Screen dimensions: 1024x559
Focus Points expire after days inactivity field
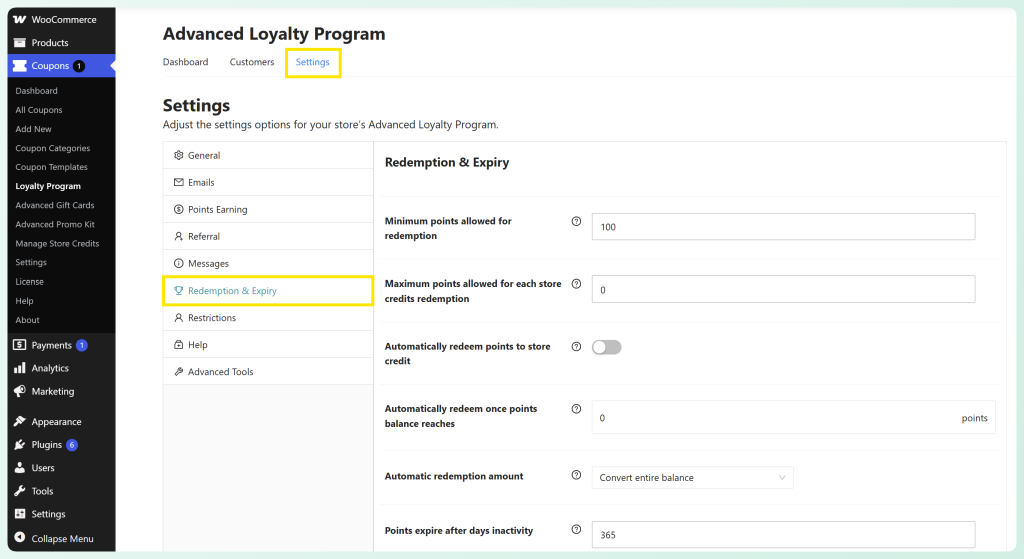(783, 534)
